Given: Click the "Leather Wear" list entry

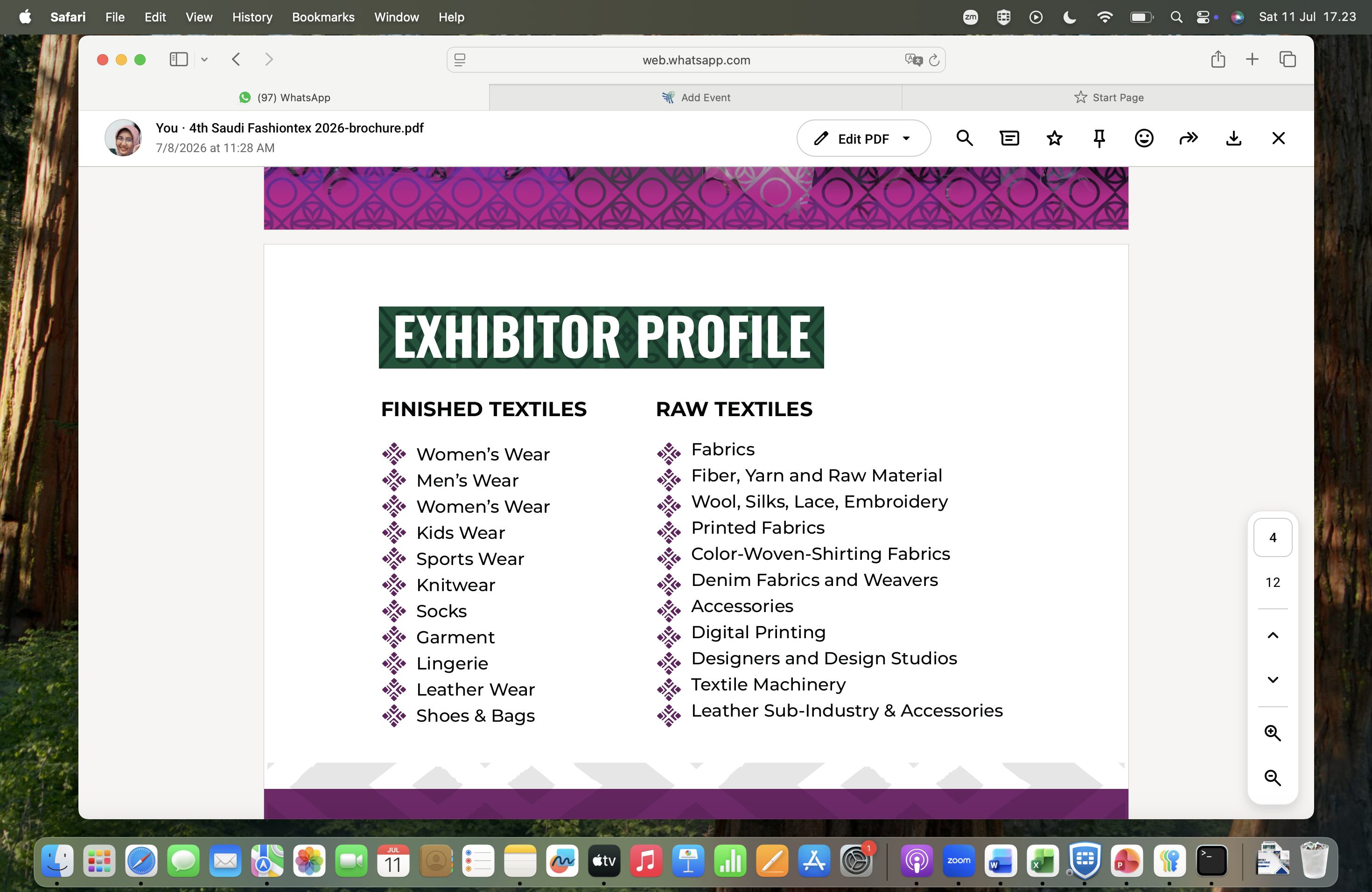Looking at the screenshot, I should point(476,690).
